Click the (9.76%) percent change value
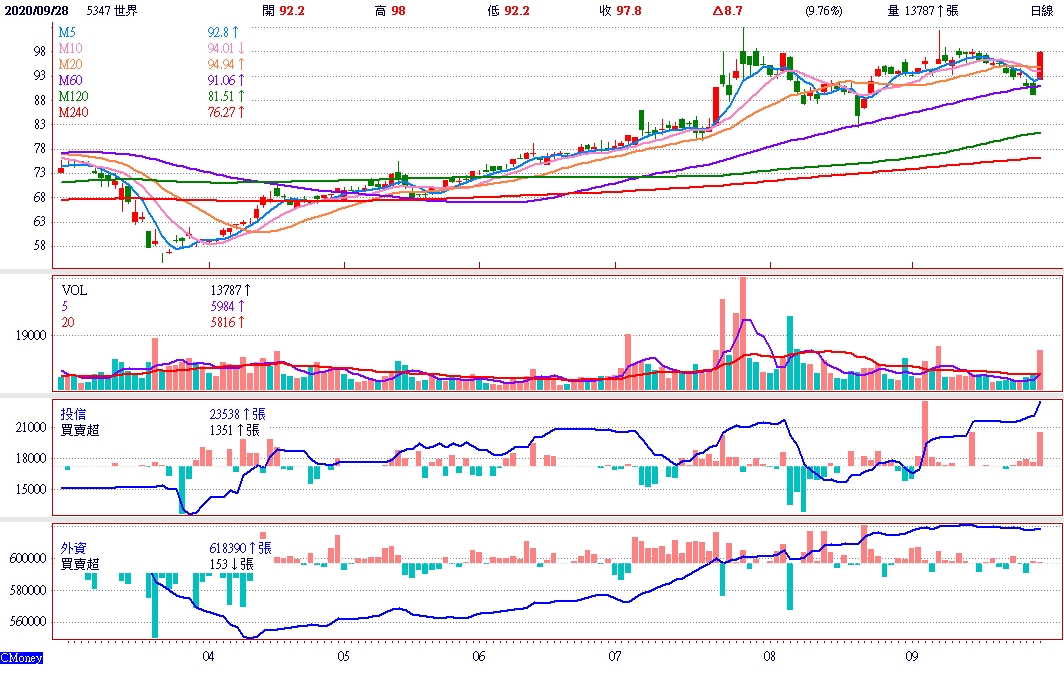 (824, 11)
